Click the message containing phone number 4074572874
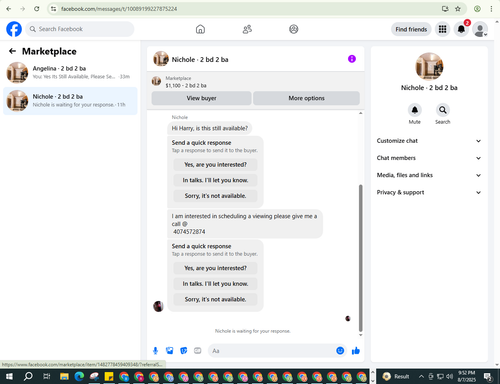This screenshot has width=500, height=384. point(245,224)
